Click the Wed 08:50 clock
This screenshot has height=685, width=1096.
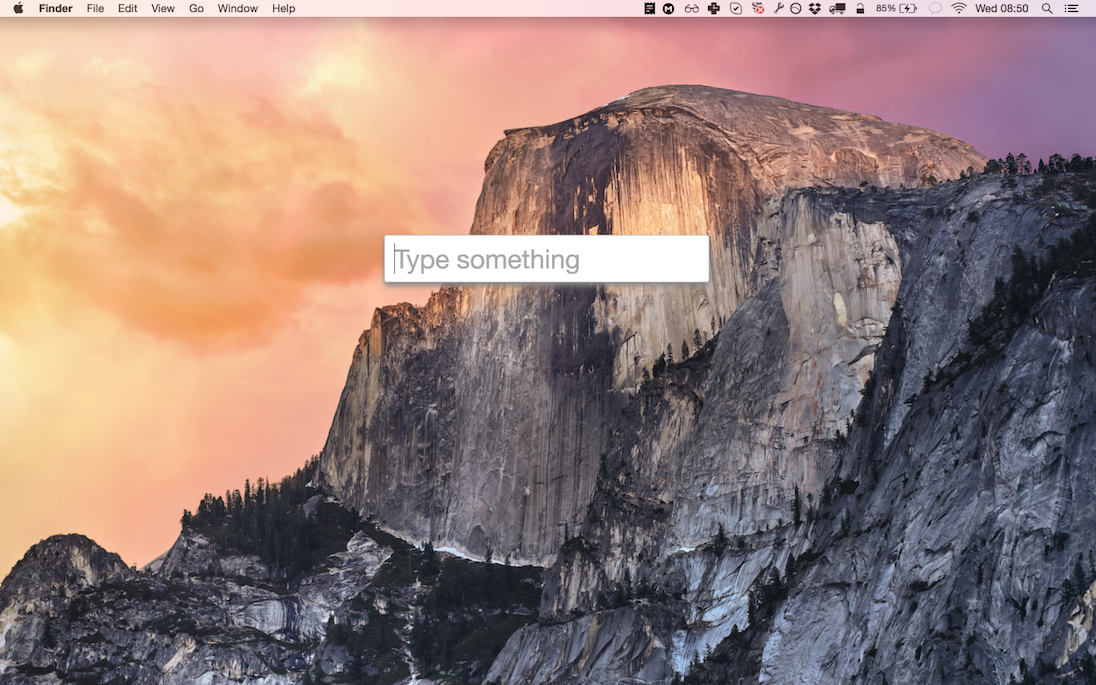(1002, 8)
